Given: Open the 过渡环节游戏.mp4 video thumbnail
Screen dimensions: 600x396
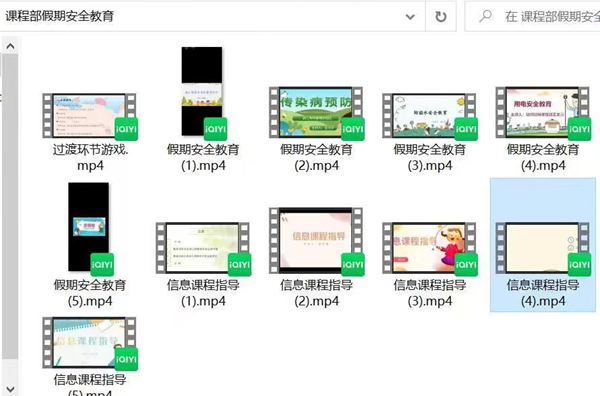Looking at the screenshot, I should coord(90,116).
